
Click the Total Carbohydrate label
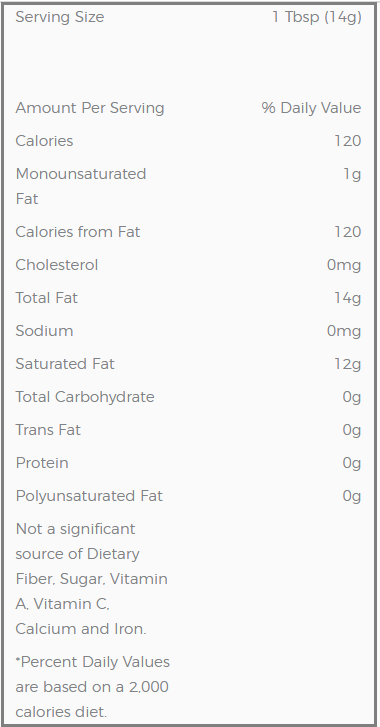[x=85, y=397]
